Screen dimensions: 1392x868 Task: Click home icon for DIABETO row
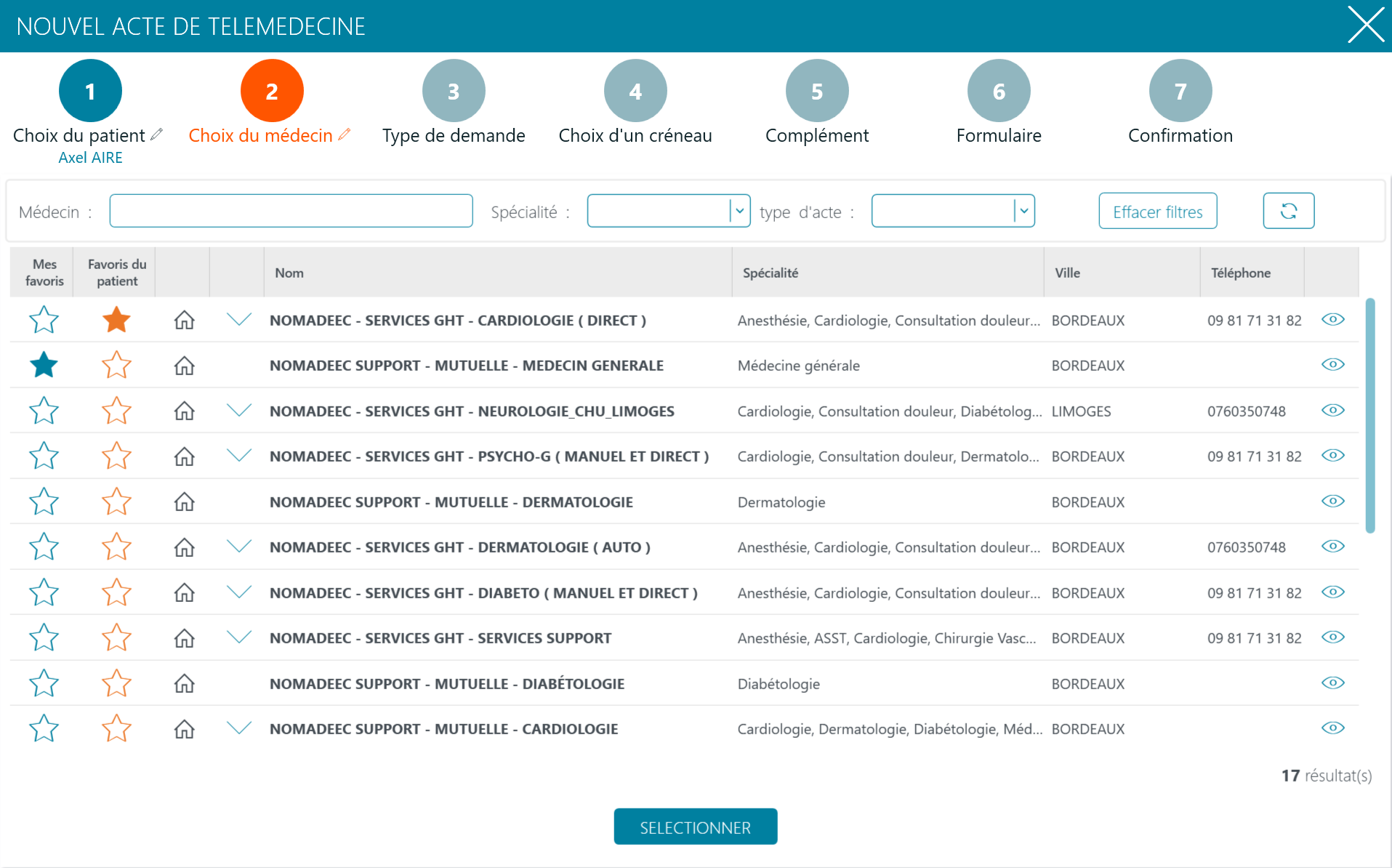coord(185,592)
